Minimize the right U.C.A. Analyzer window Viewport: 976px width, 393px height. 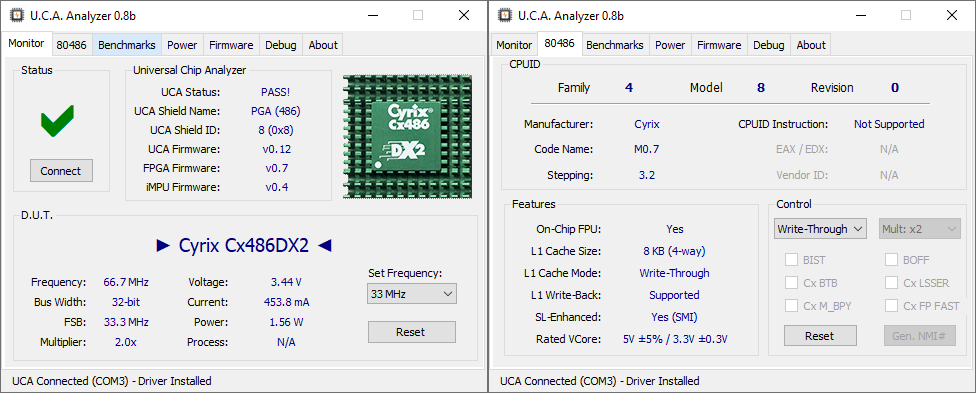(860, 16)
